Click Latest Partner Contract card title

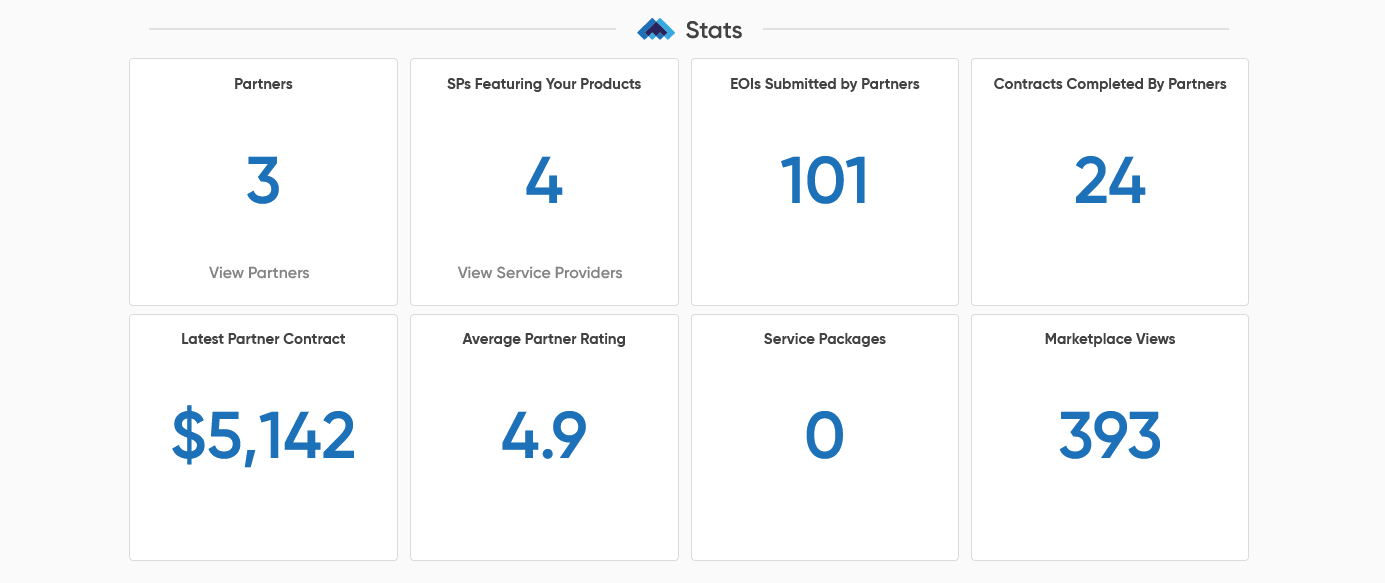(x=263, y=339)
